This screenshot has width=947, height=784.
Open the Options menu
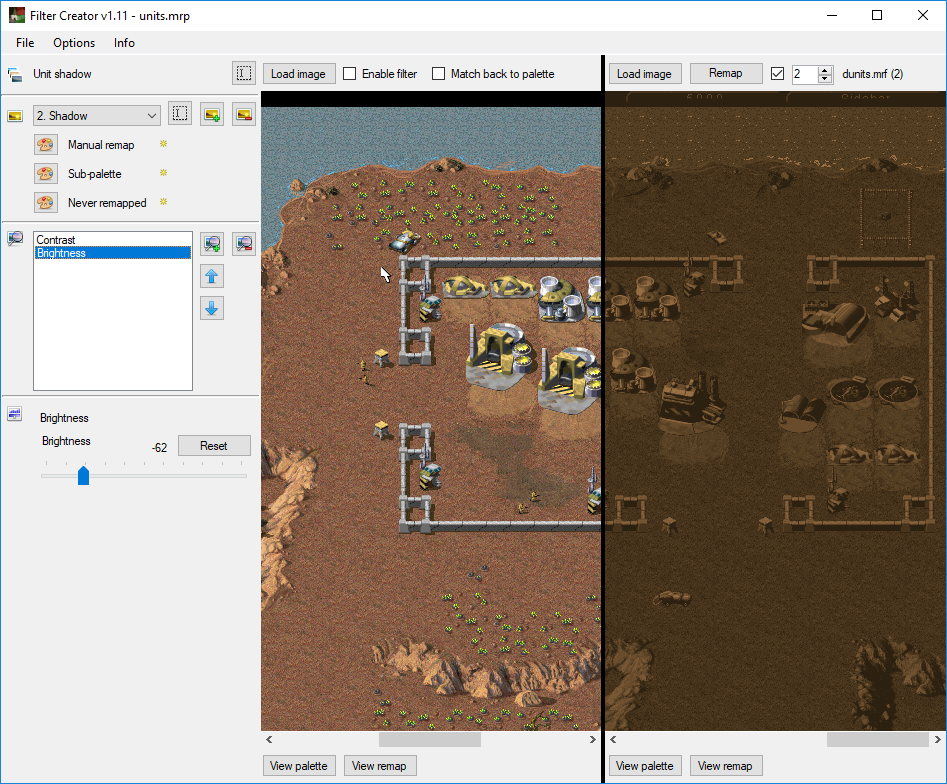pyautogui.click(x=74, y=43)
